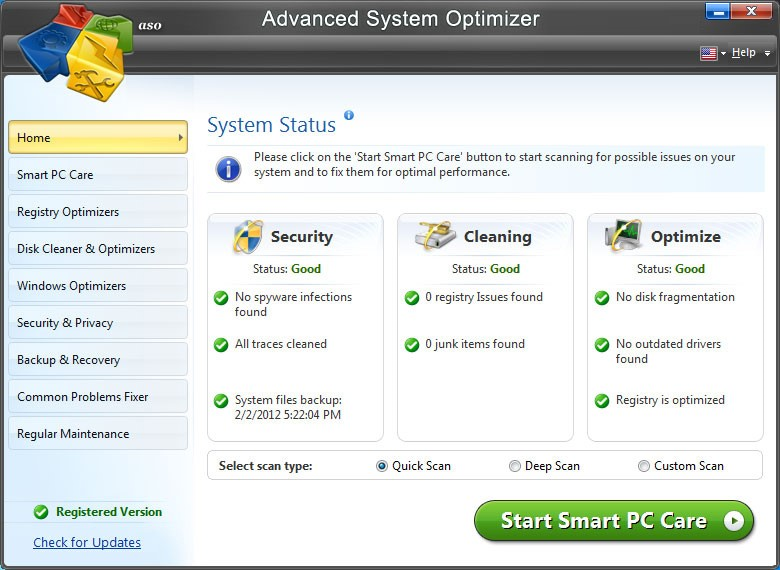Click the green check next to All traces cleaned

(x=221, y=345)
